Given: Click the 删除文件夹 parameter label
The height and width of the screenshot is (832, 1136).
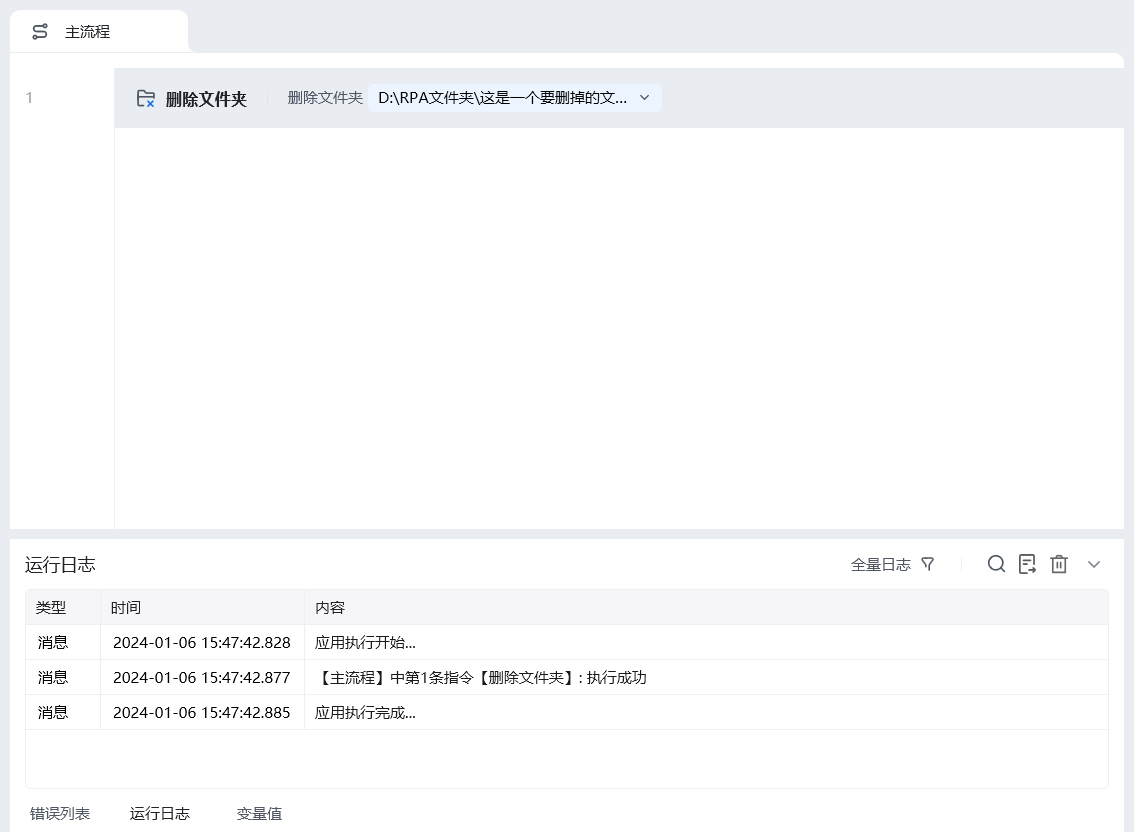Looking at the screenshot, I should (x=325, y=98).
